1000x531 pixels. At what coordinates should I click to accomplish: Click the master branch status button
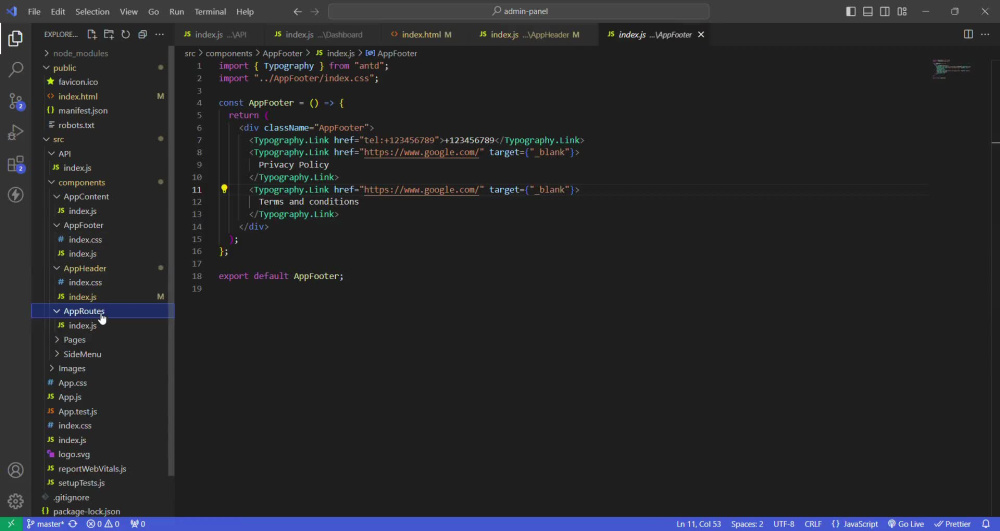coord(45,524)
